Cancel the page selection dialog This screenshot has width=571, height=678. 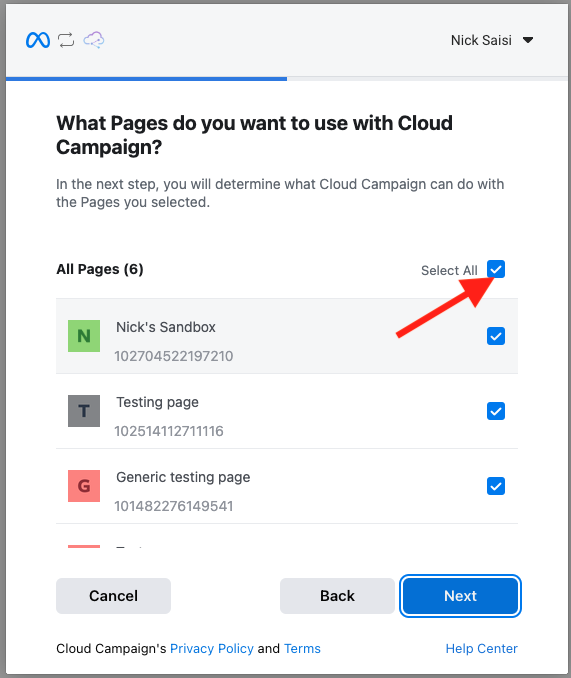click(113, 596)
